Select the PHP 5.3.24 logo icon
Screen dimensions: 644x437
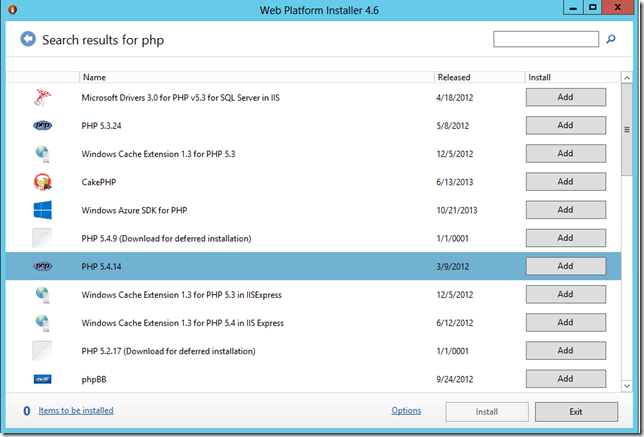[42, 125]
